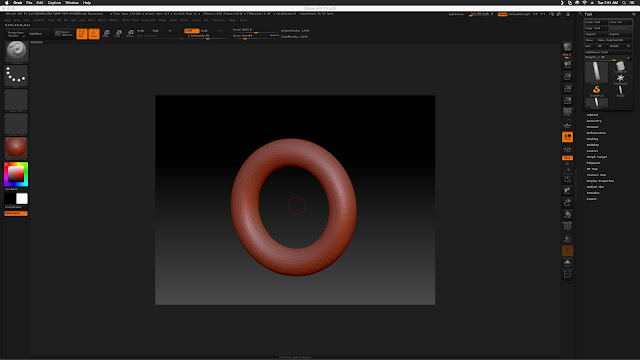The height and width of the screenshot is (360, 640).
Task: Adjust the Focal Shift slider
Action: (x=256, y=30)
